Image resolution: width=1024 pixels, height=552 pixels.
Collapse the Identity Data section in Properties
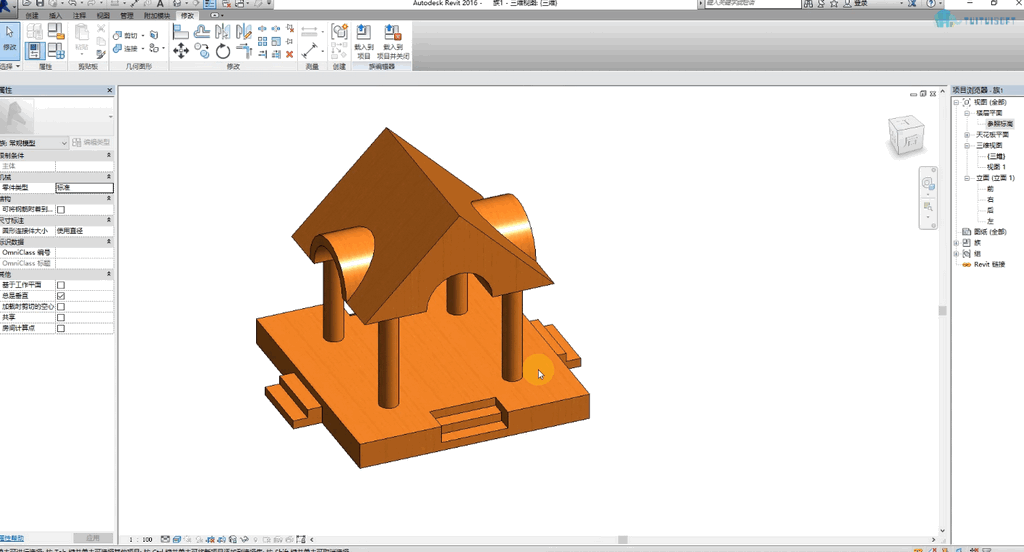pos(108,242)
